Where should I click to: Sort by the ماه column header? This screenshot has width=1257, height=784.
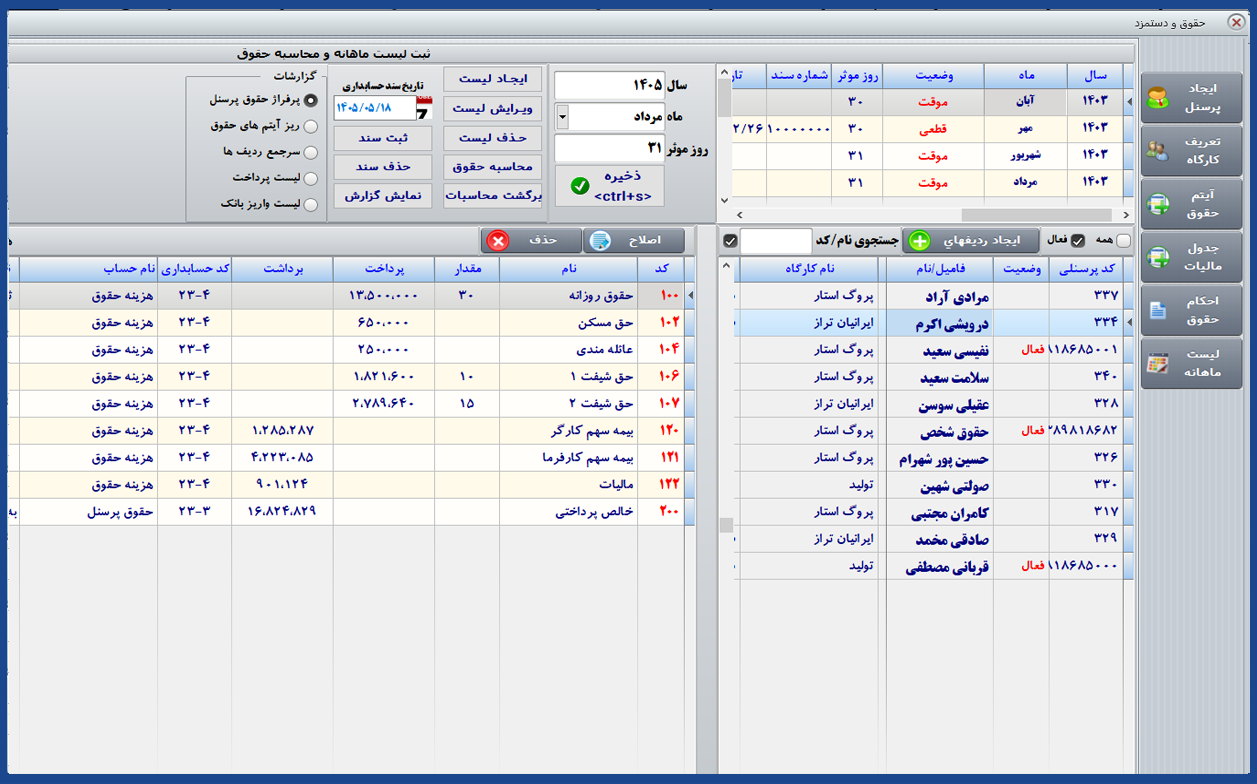pyautogui.click(x=1026, y=75)
